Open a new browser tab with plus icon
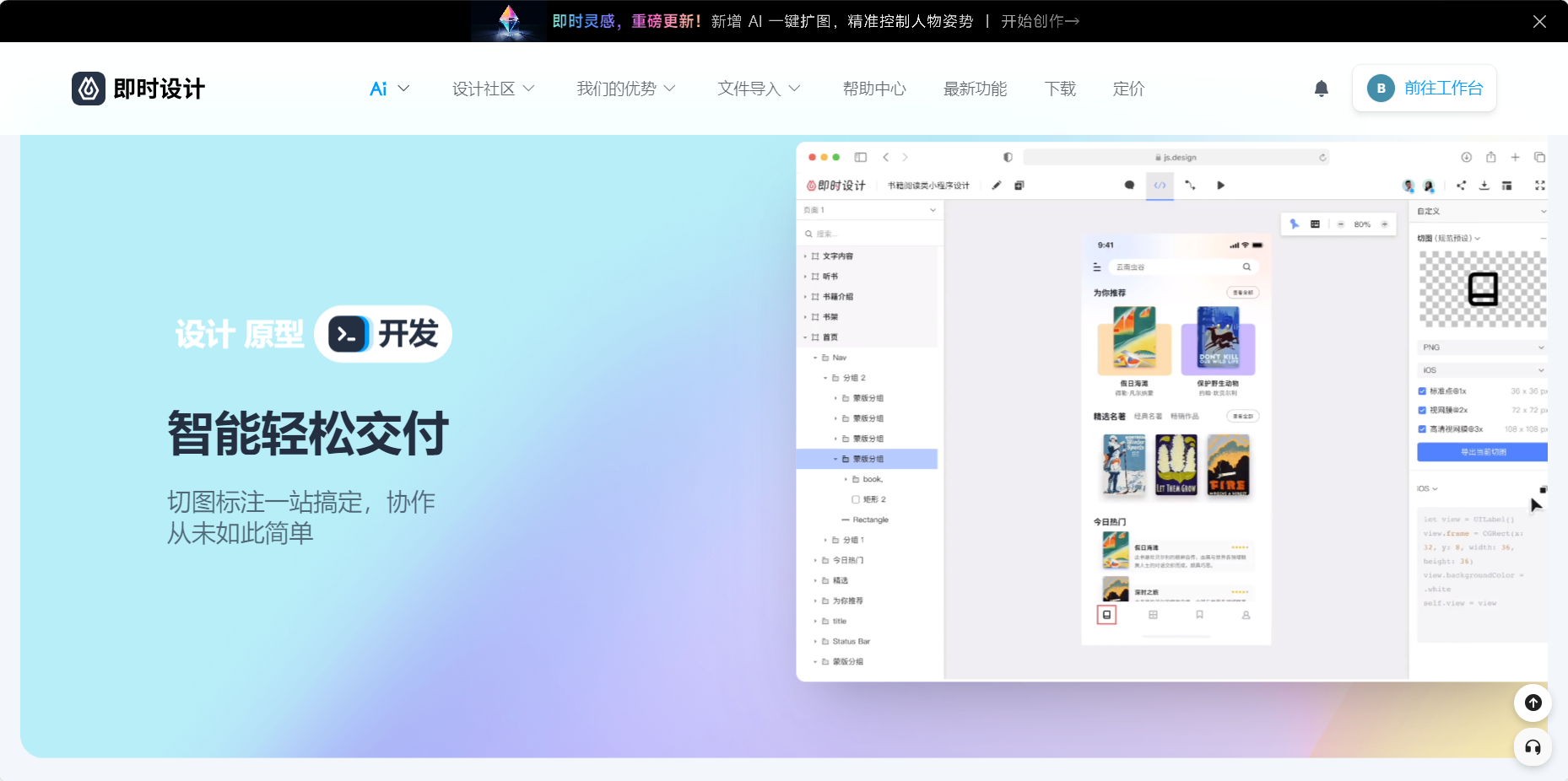This screenshot has width=1568, height=781. (1515, 157)
